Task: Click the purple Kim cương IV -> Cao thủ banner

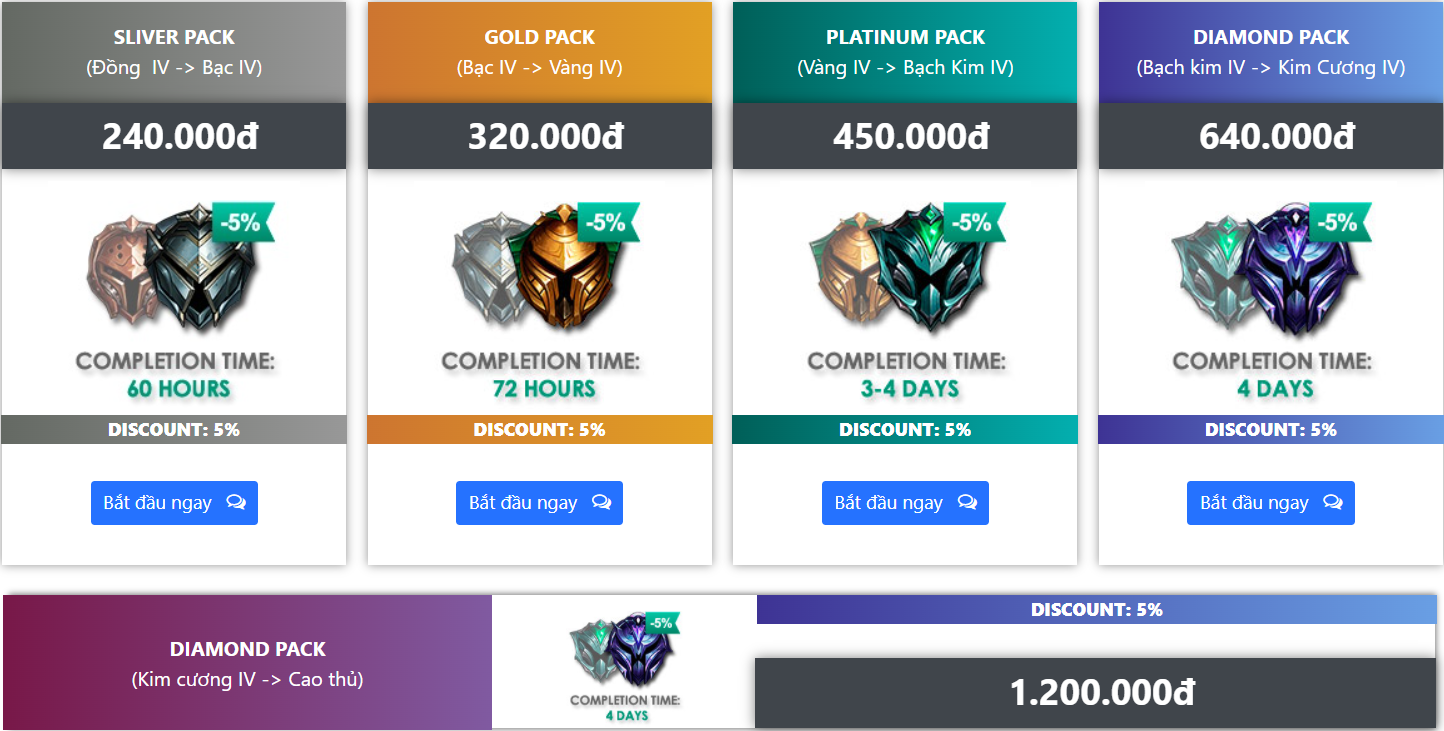Action: coord(247,663)
